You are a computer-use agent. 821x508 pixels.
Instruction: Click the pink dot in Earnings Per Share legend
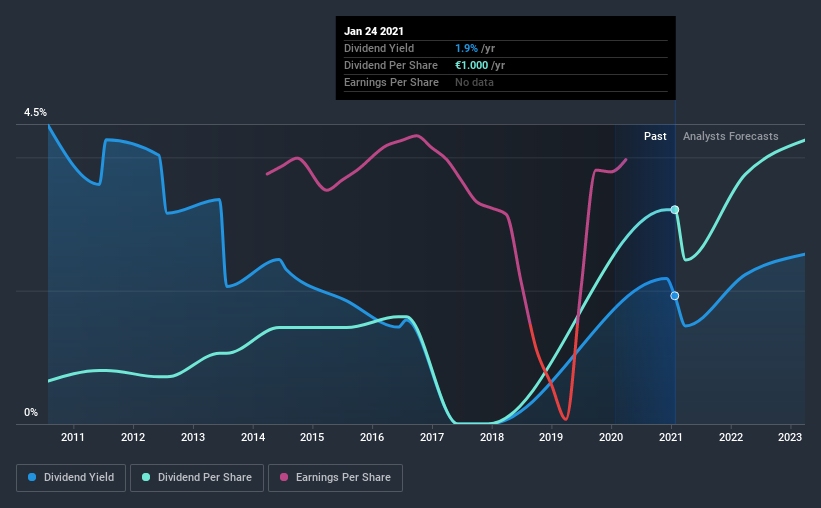pos(284,477)
